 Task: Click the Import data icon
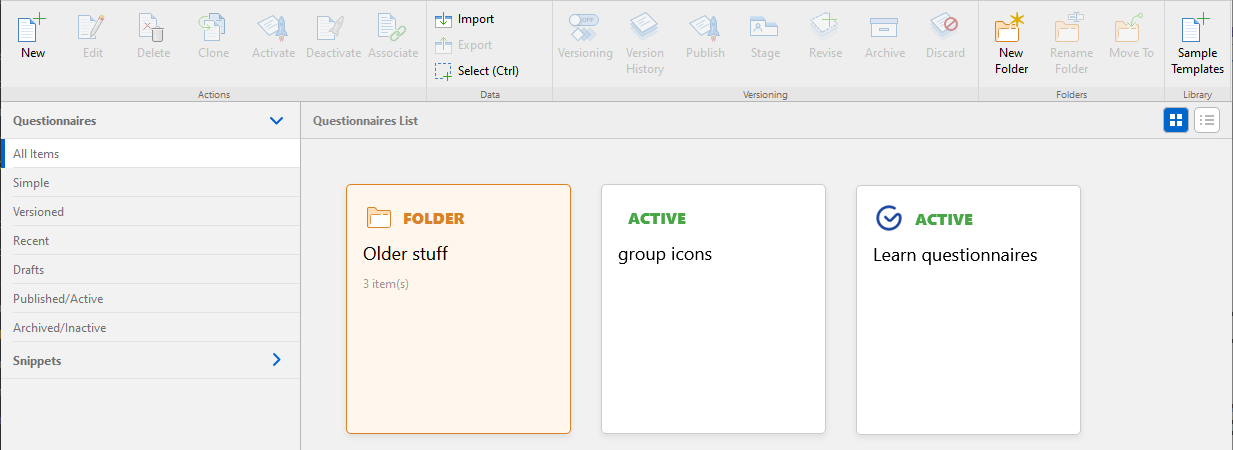pyautogui.click(x=444, y=19)
